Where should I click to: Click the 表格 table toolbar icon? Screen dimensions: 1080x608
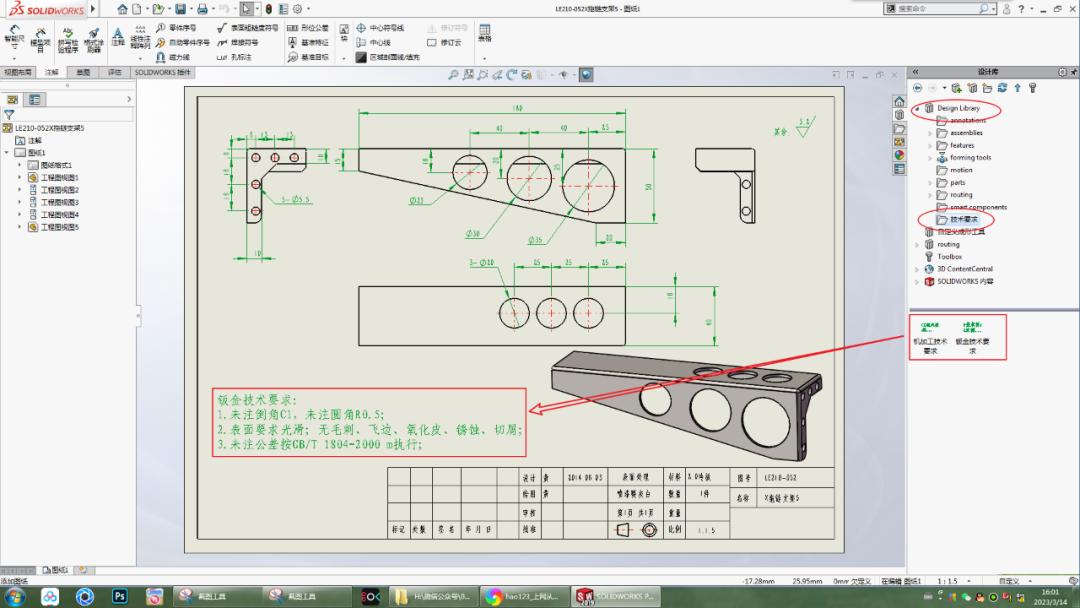[486, 33]
